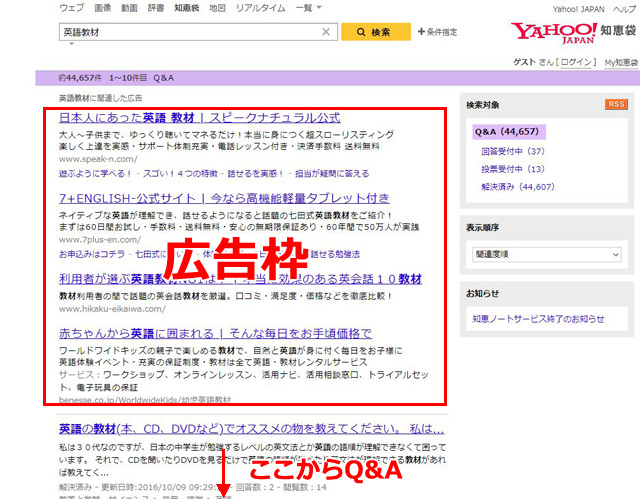640x499 pixels.
Task: Switch to the 辞書 search tab
Action: 156,8
